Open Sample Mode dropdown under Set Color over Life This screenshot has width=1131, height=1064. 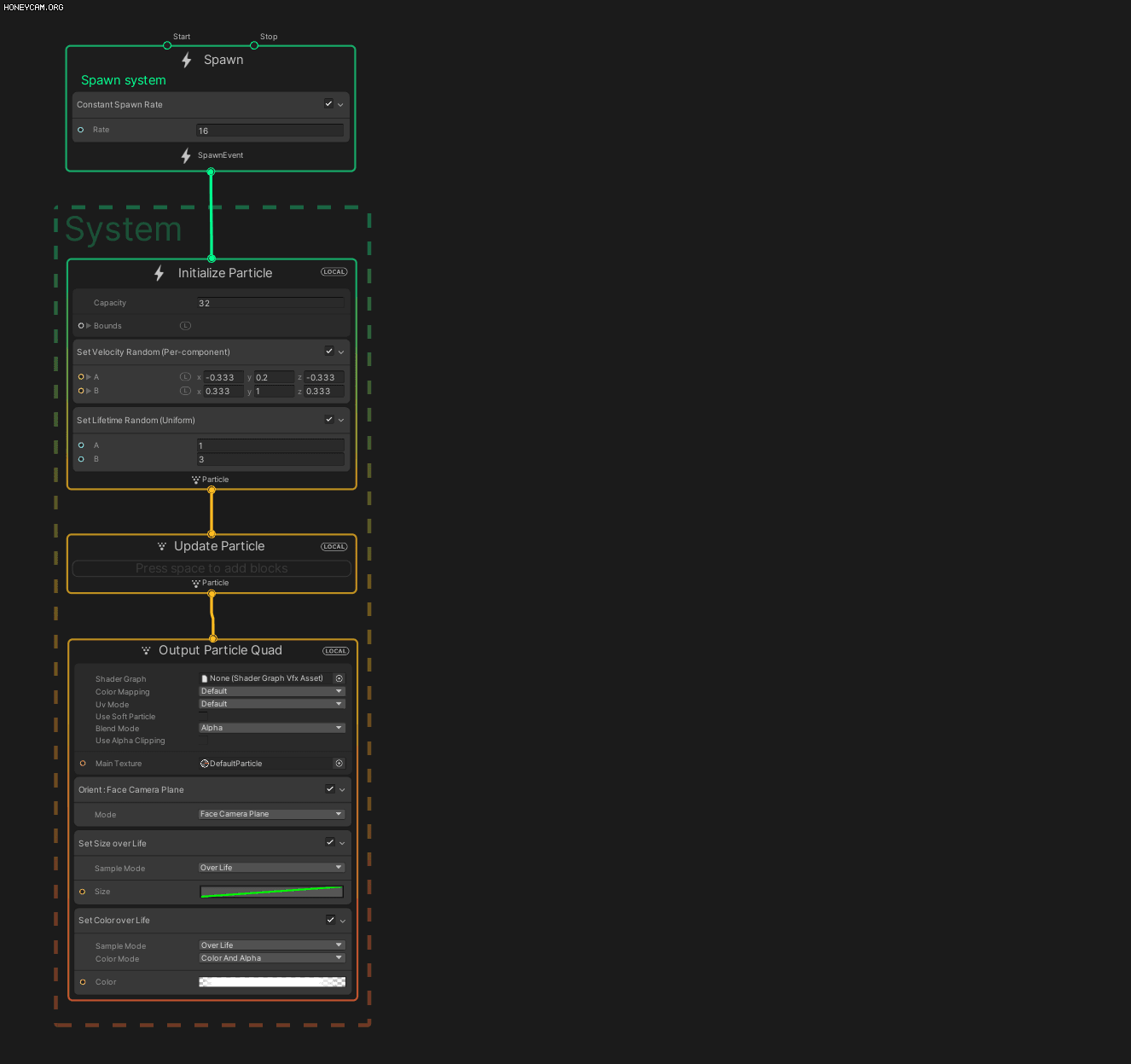pos(272,945)
